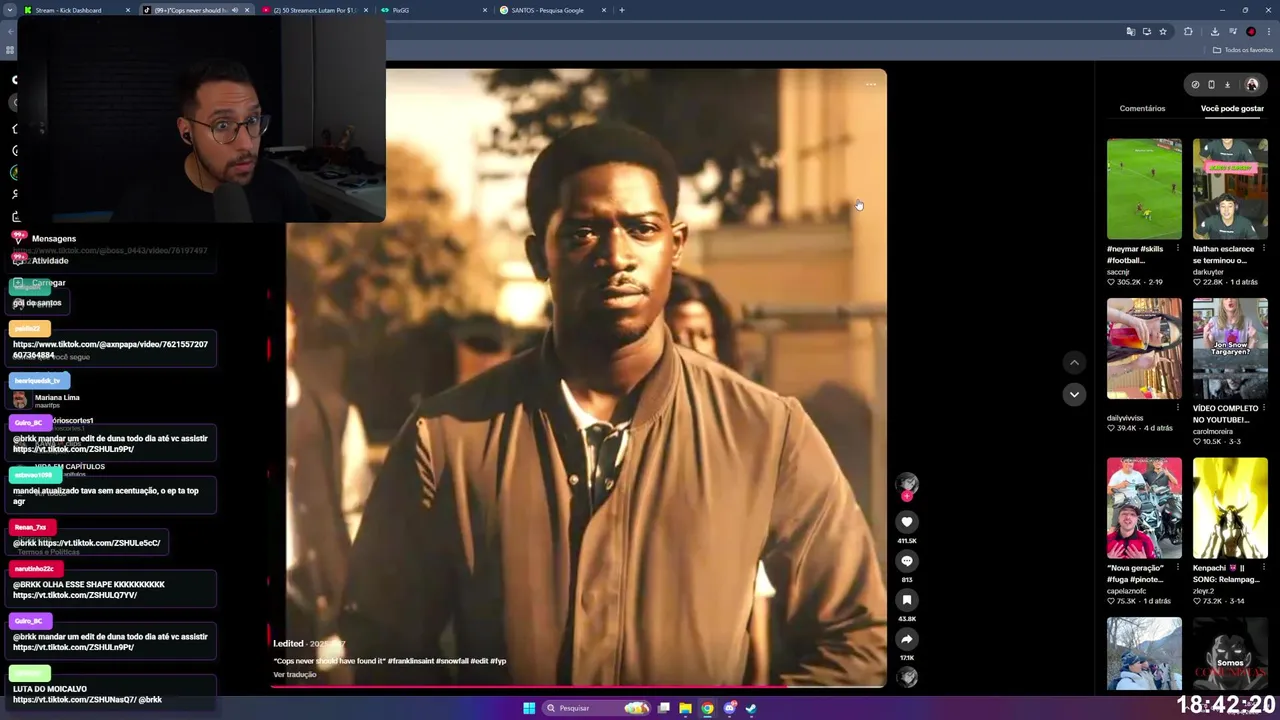Open the Kenpachi video thumbnail

tap(1230, 508)
